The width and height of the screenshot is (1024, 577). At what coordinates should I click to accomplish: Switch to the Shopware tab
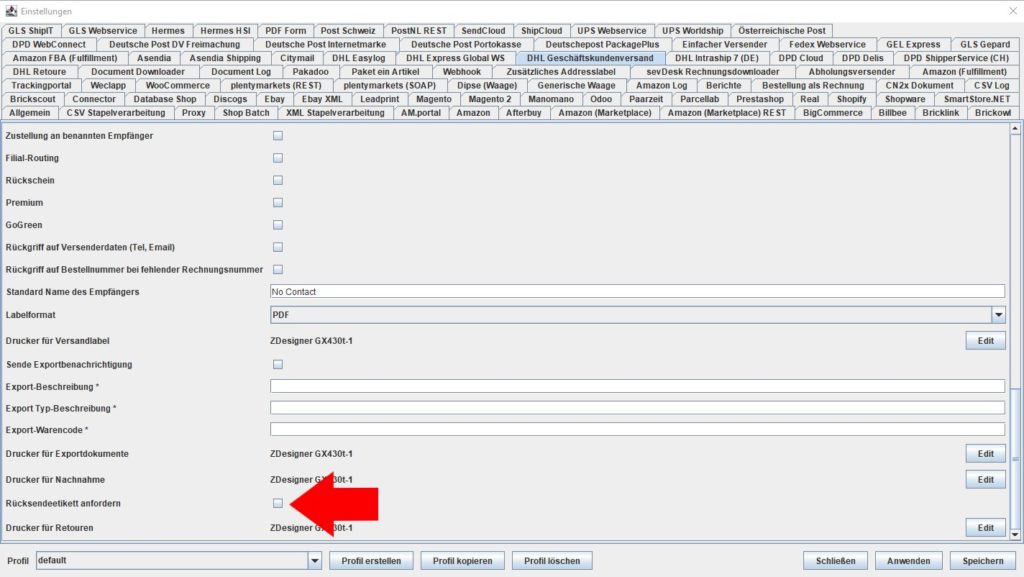904,99
